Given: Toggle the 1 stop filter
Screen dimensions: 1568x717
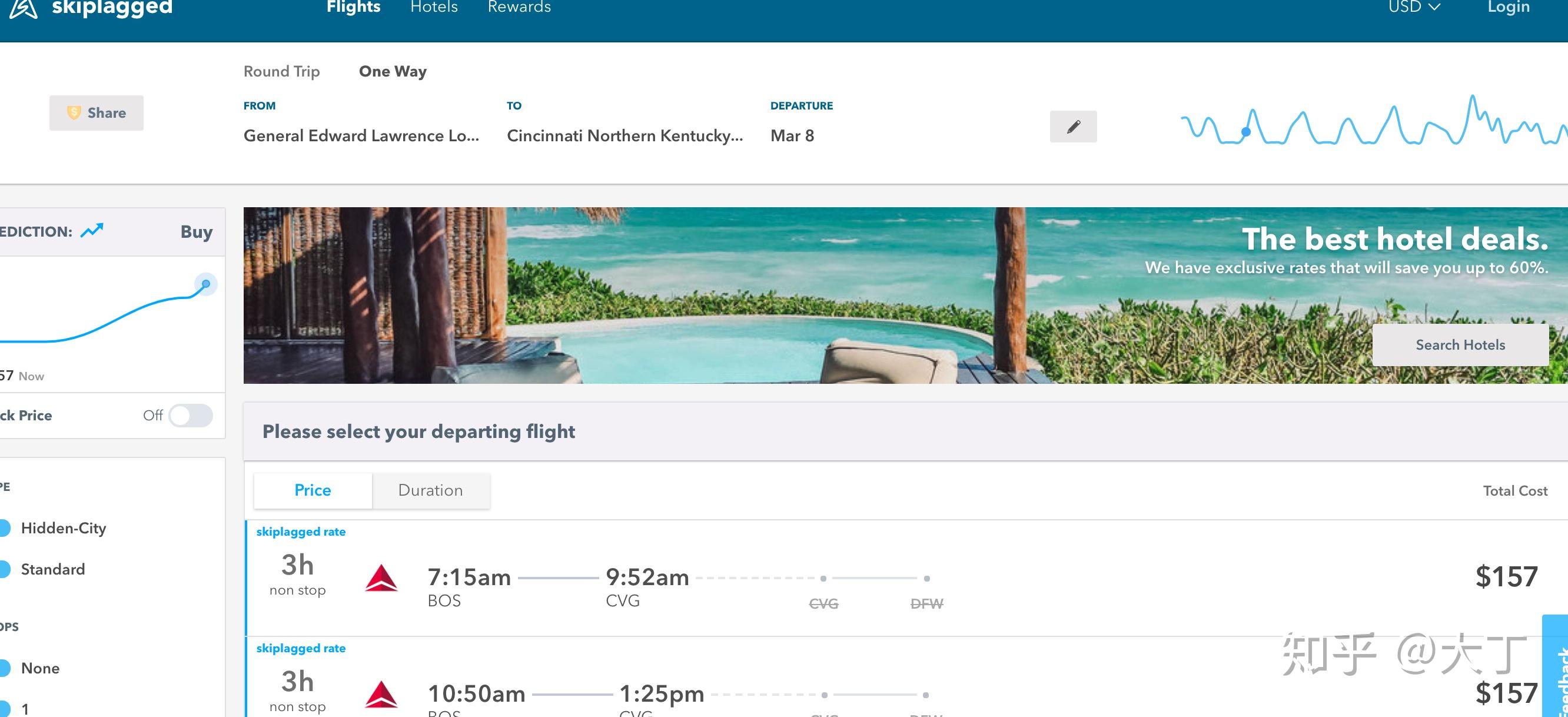Looking at the screenshot, I should point(5,709).
